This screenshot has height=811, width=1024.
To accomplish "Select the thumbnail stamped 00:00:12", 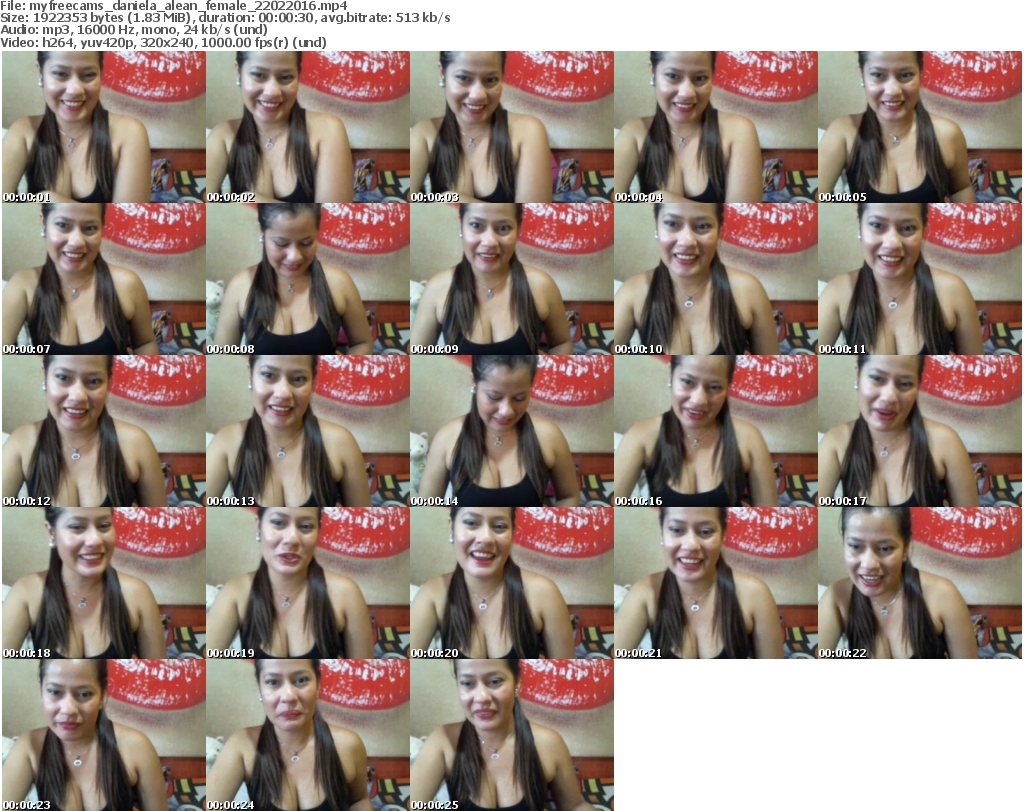I will coord(104,431).
